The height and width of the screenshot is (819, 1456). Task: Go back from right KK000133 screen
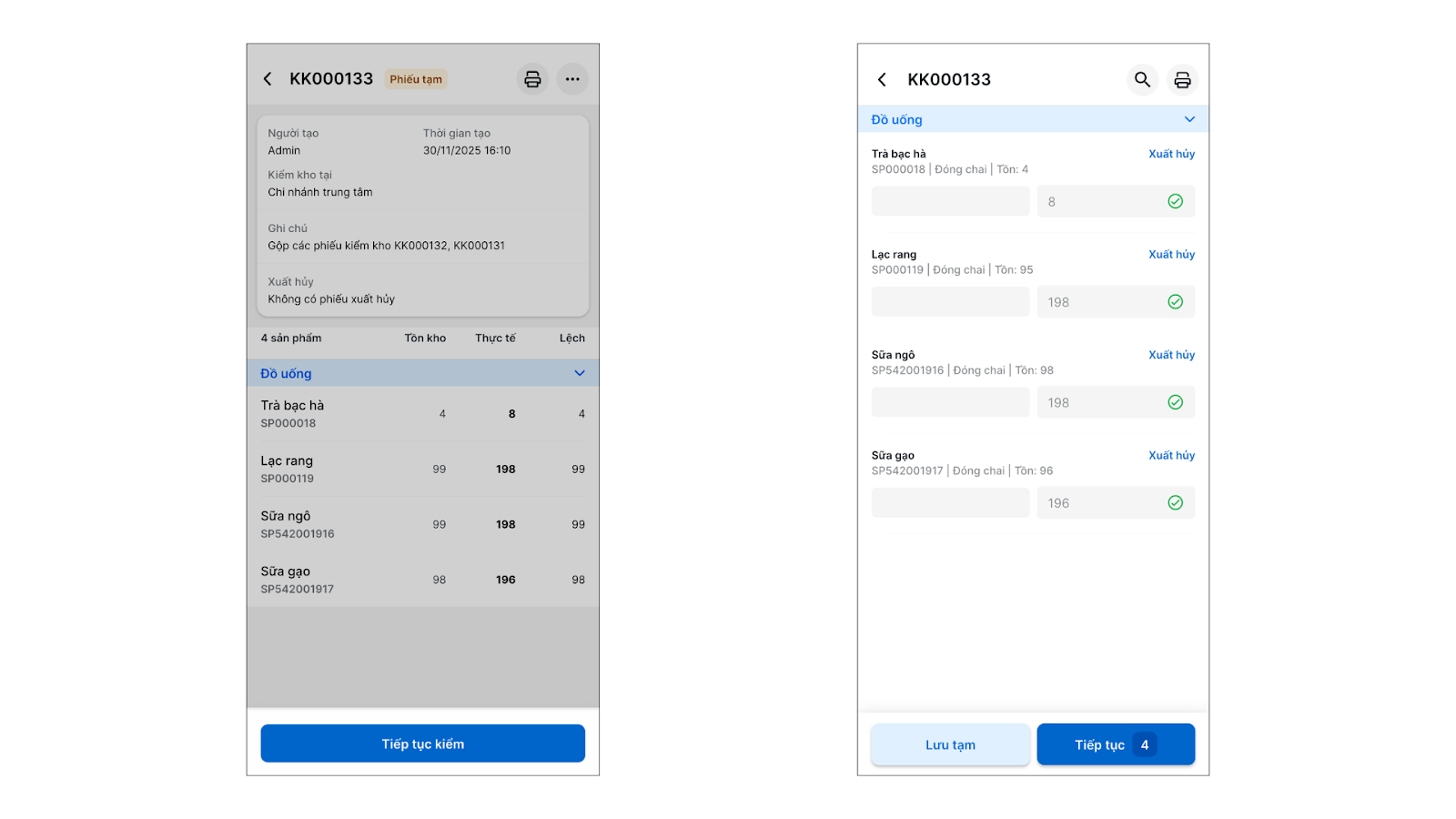pos(882,80)
